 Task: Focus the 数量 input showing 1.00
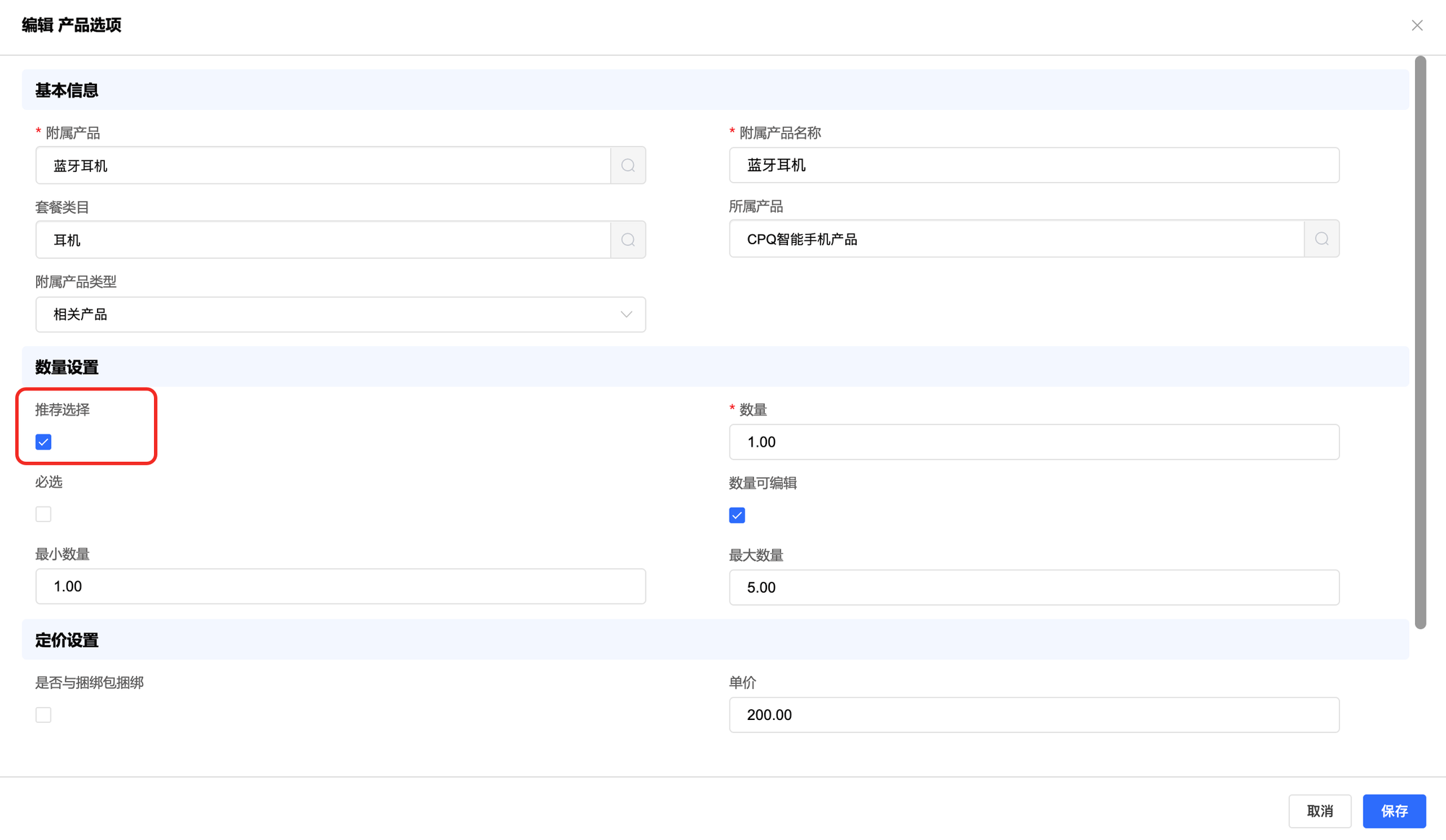[x=1033, y=442]
